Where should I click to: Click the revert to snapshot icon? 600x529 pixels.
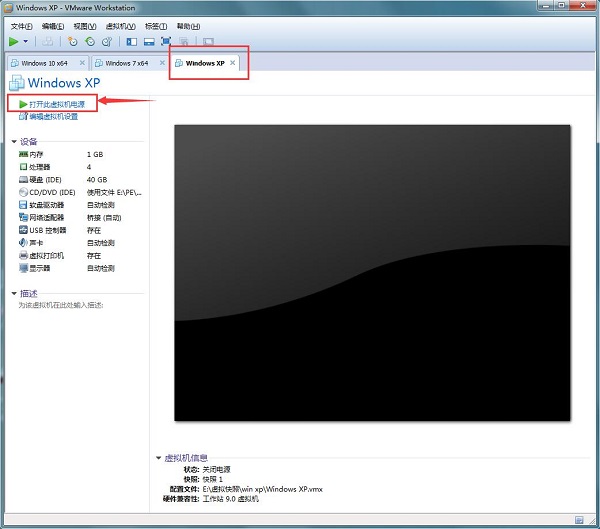point(90,41)
